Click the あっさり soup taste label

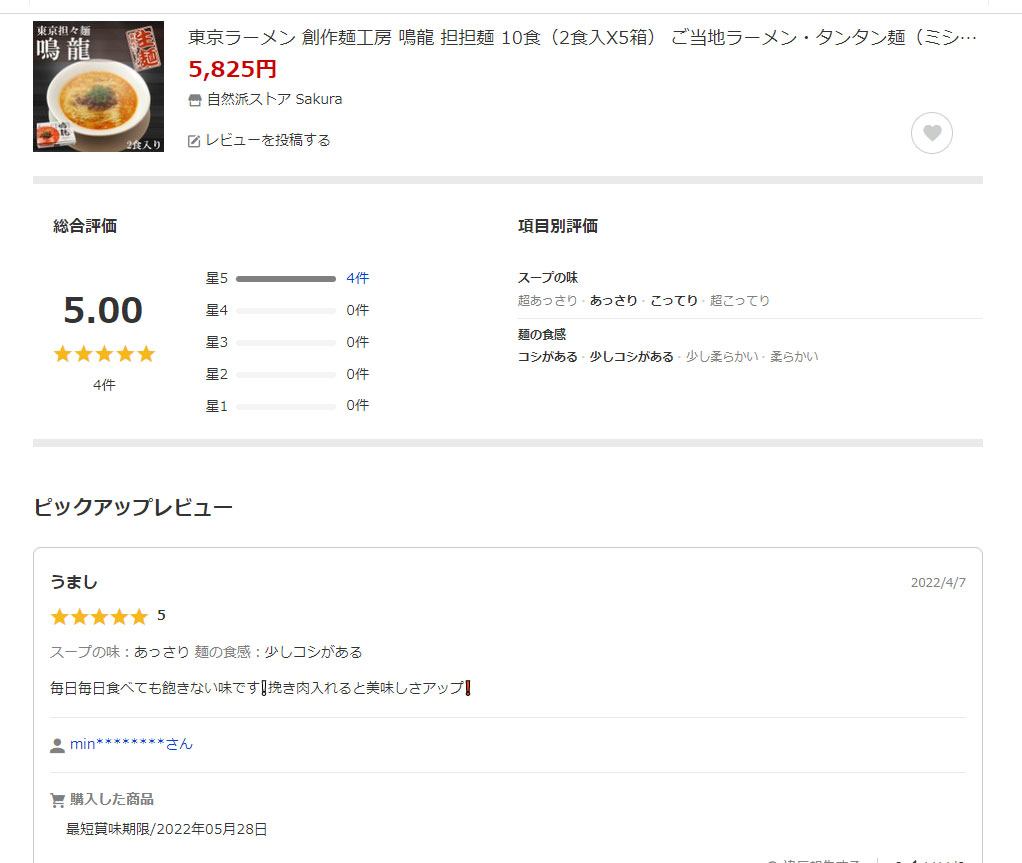click(613, 300)
